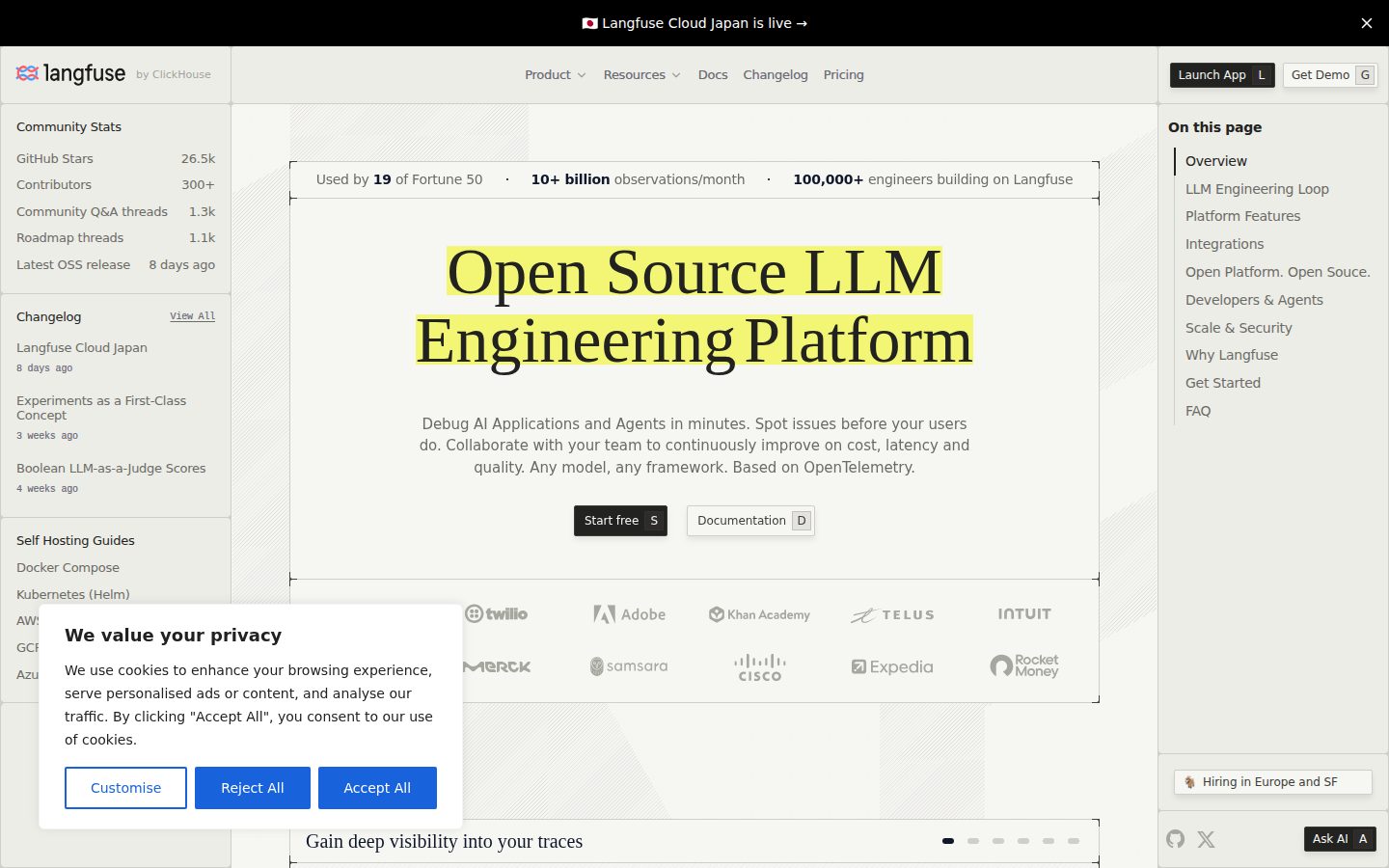Close the Japan announcement banner

click(x=1366, y=23)
